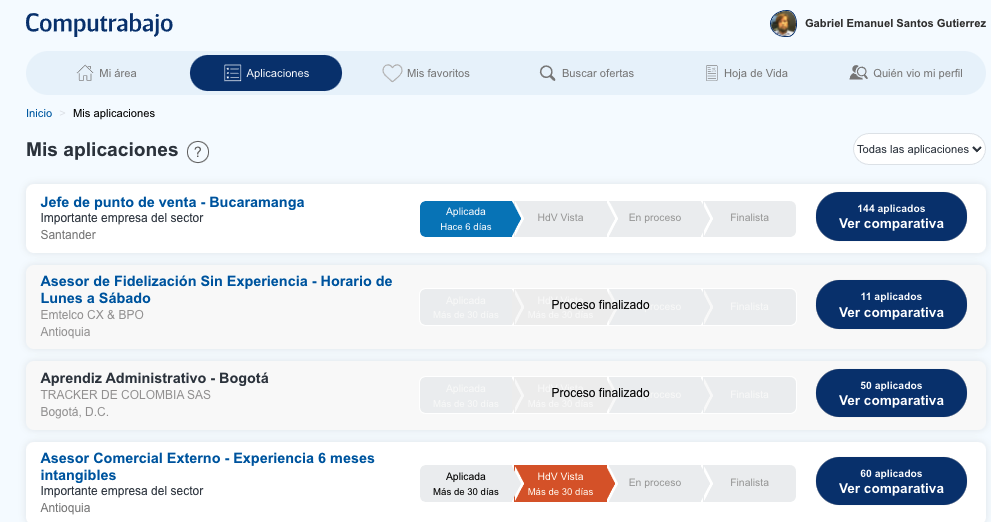Click the Quién vio mi perfil icon

(858, 73)
